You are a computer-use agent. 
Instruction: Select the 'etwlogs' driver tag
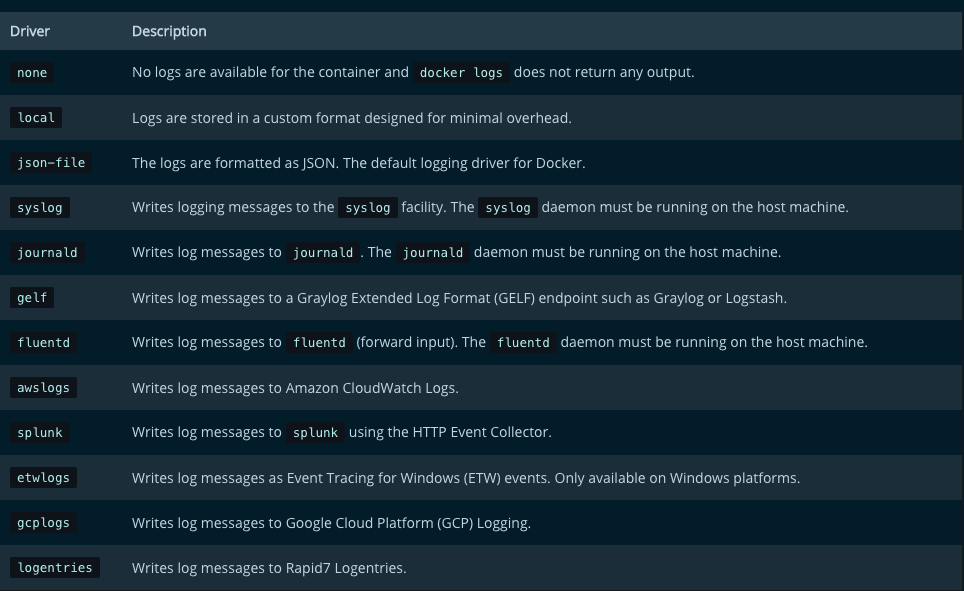pos(44,477)
